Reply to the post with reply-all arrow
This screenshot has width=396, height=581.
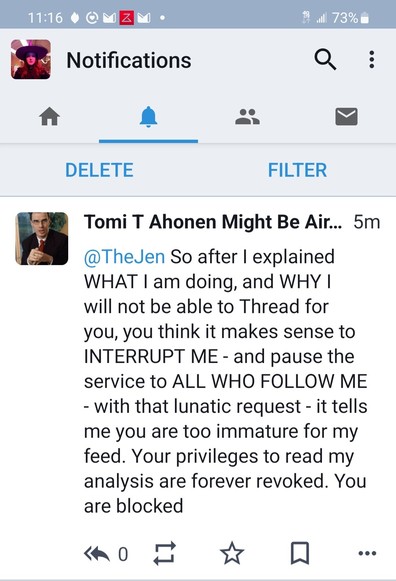click(97, 554)
